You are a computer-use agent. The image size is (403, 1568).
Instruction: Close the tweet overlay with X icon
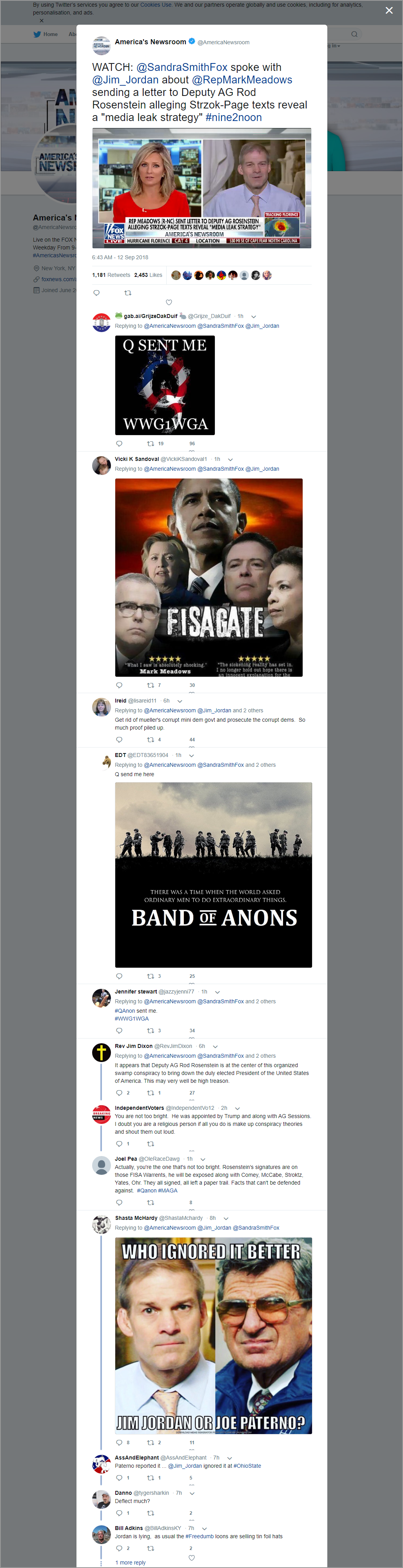pyautogui.click(x=389, y=10)
